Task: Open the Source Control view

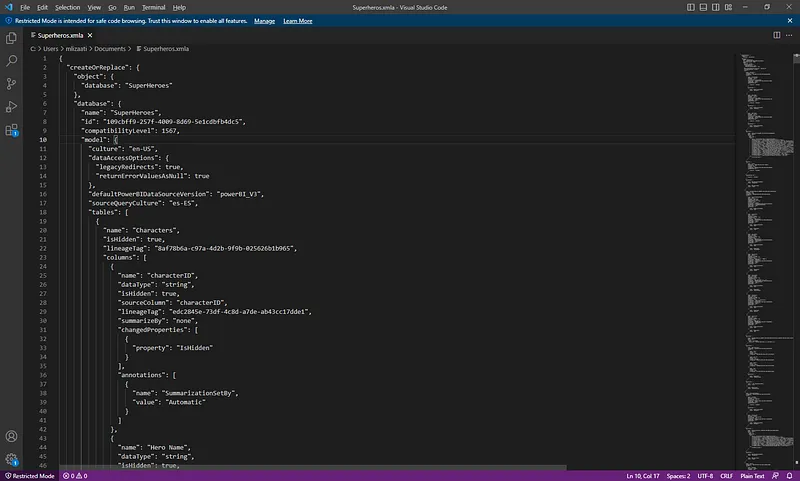Action: (x=11, y=84)
